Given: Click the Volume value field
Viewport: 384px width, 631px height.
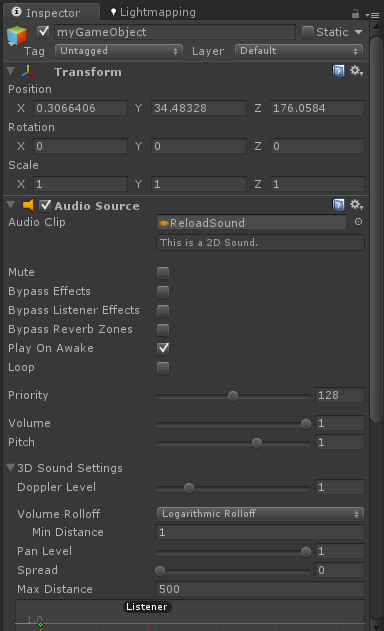Looking at the screenshot, I should (340, 423).
